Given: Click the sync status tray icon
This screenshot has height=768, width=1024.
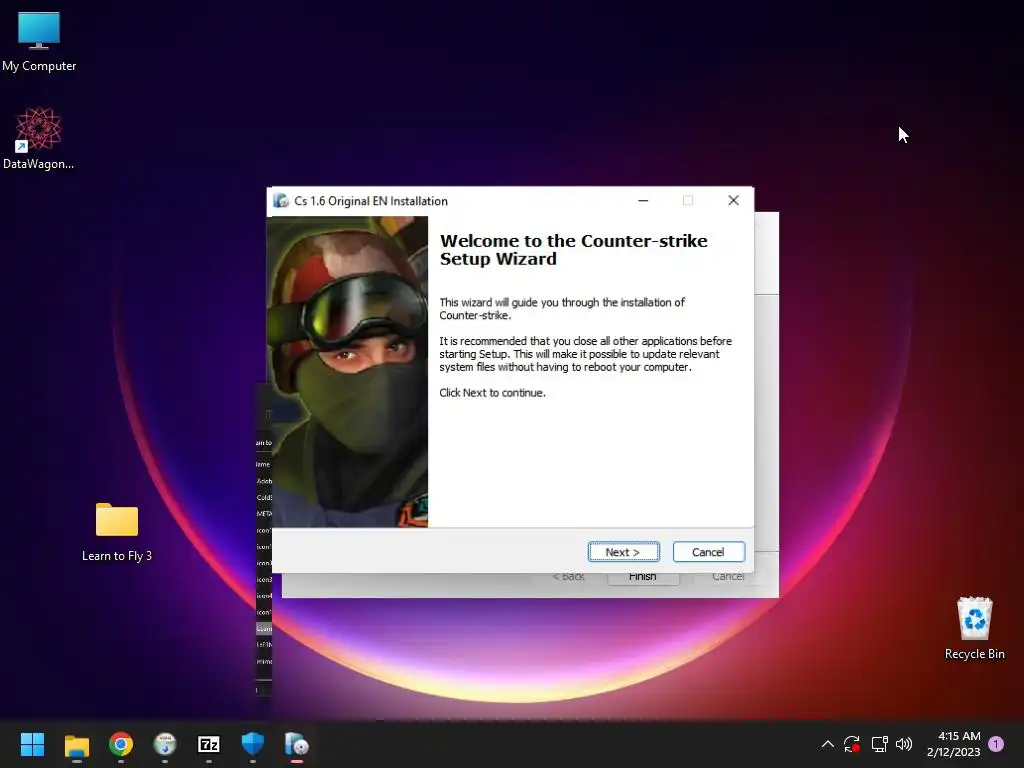Looking at the screenshot, I should (852, 744).
